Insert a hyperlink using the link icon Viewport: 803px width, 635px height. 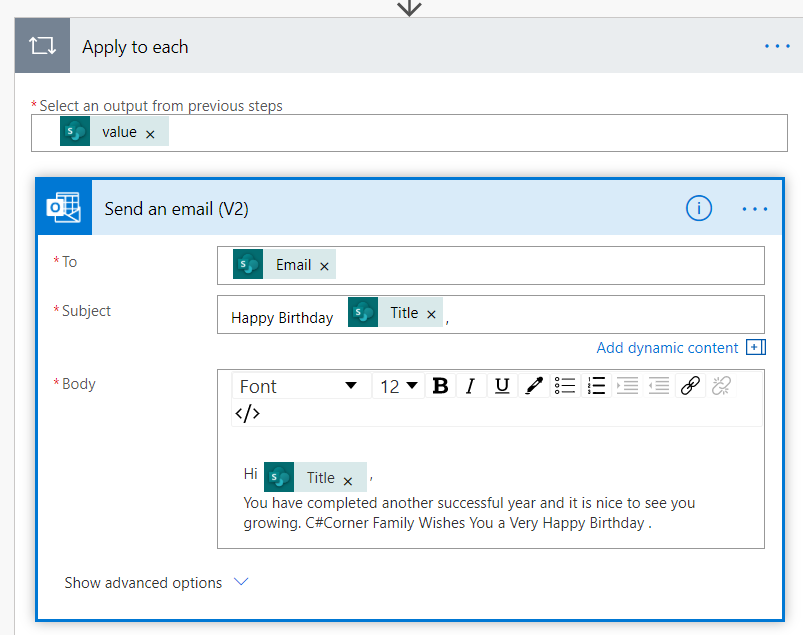pyautogui.click(x=690, y=385)
